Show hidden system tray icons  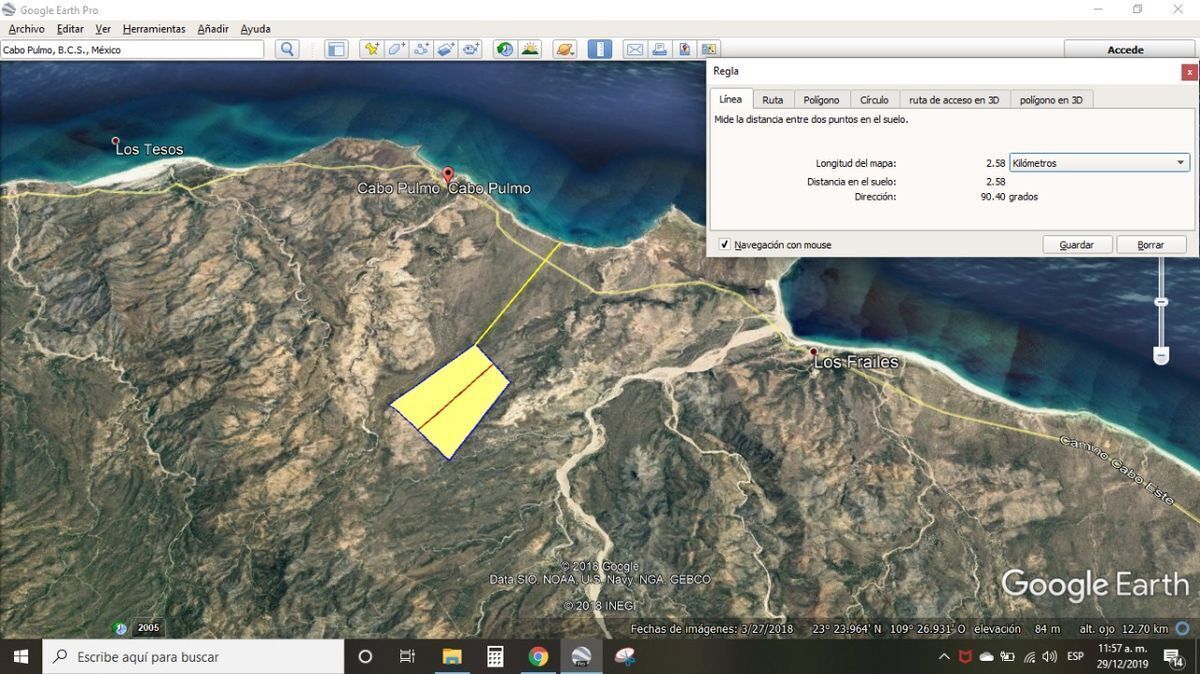[x=944, y=656]
